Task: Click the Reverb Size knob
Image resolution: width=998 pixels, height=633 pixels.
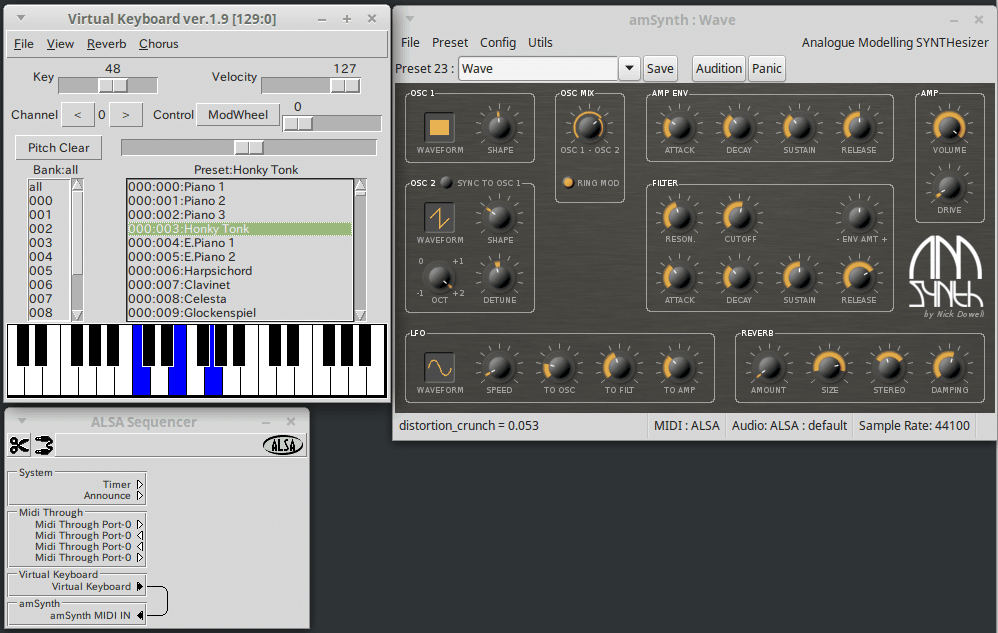Action: tap(829, 368)
